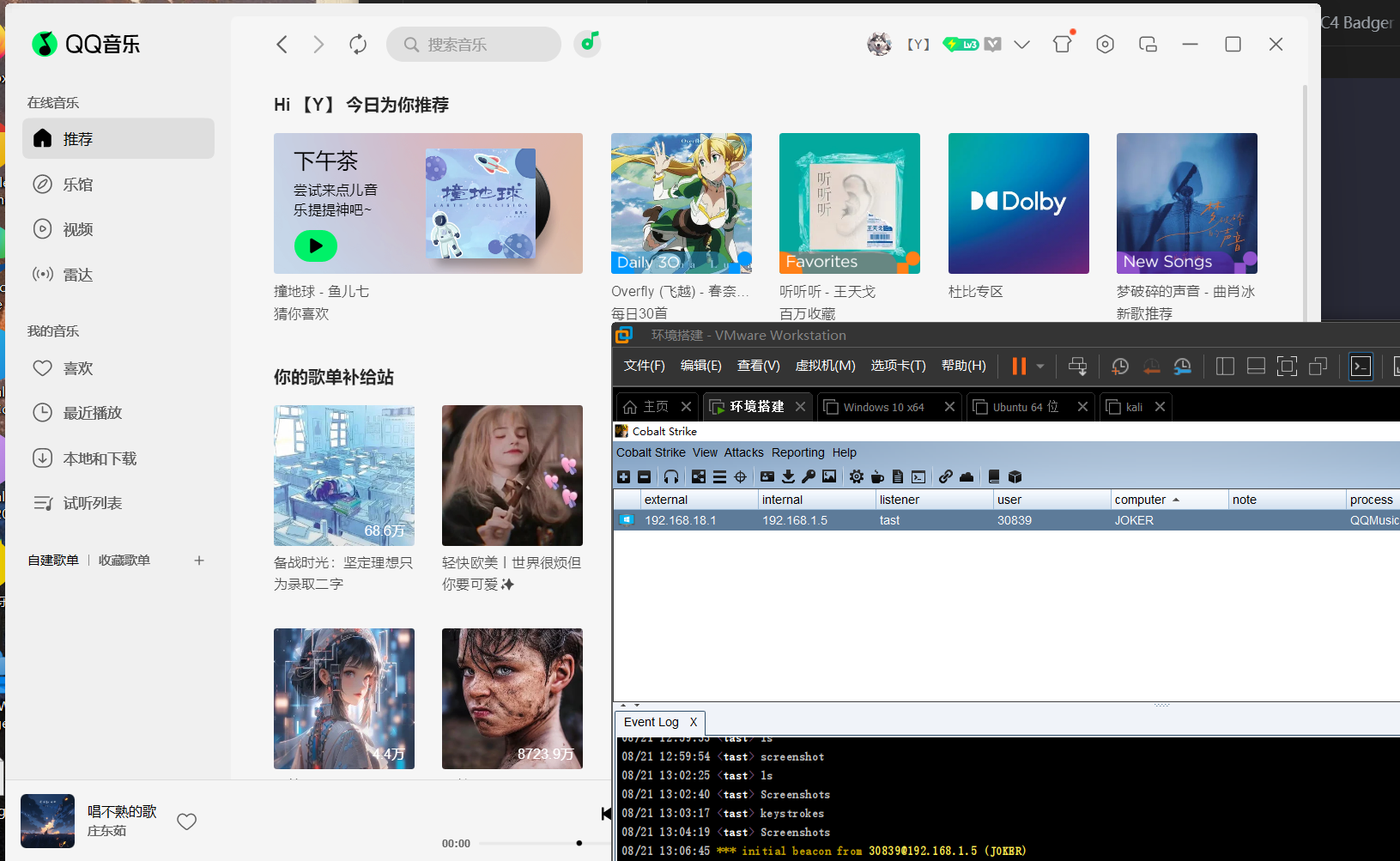The image size is (1400, 861).
Task: Open the Script Console terminal icon
Action: point(918,476)
